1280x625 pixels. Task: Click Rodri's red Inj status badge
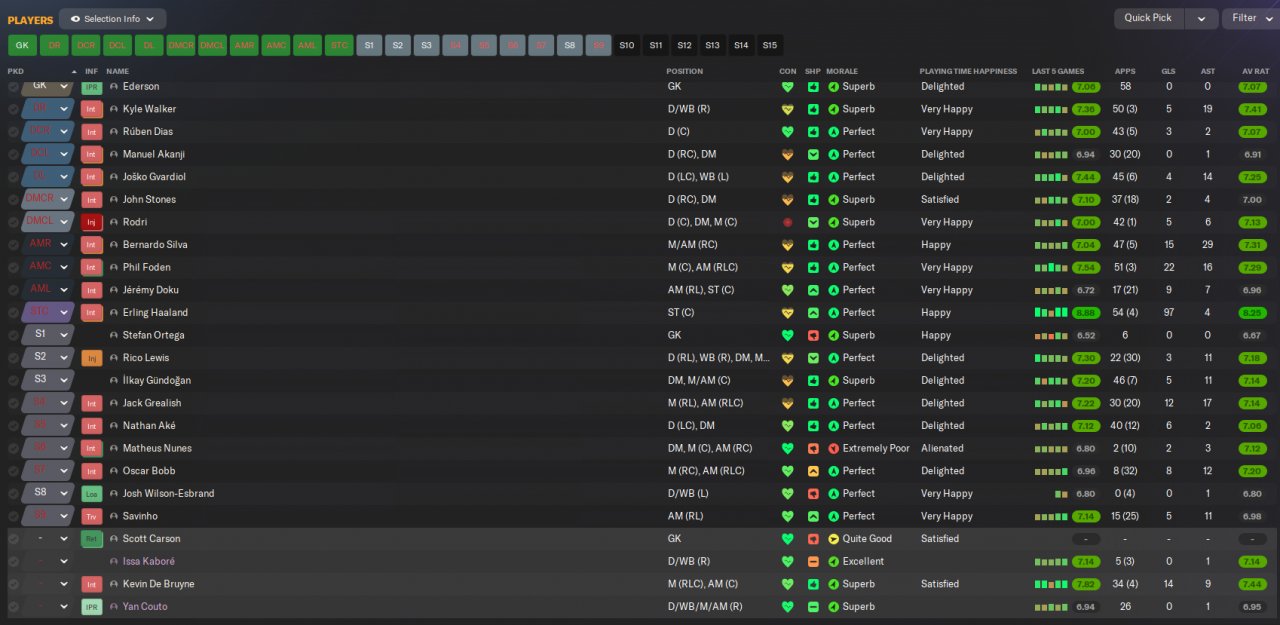92,222
